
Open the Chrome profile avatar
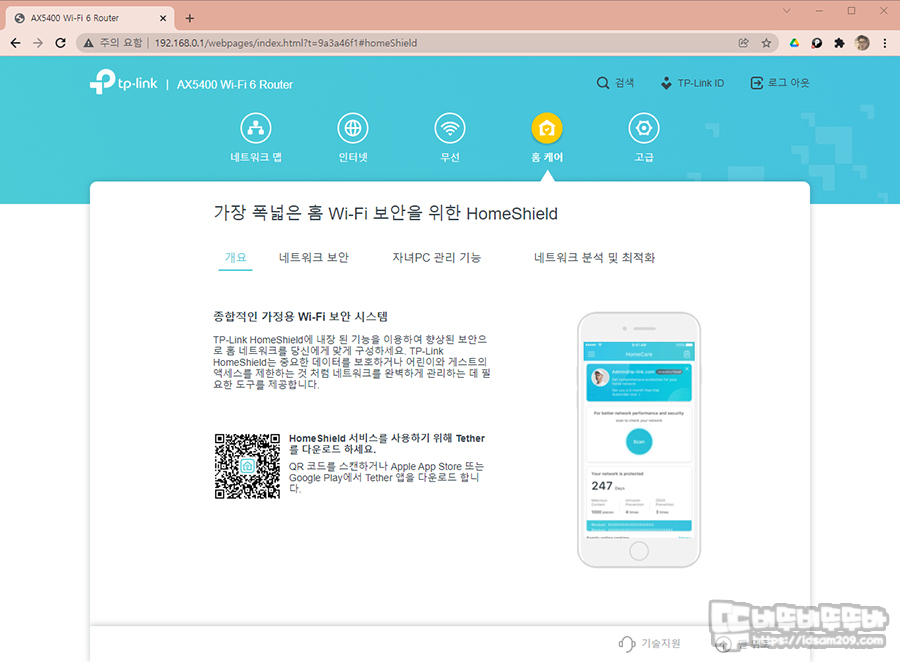(862, 43)
